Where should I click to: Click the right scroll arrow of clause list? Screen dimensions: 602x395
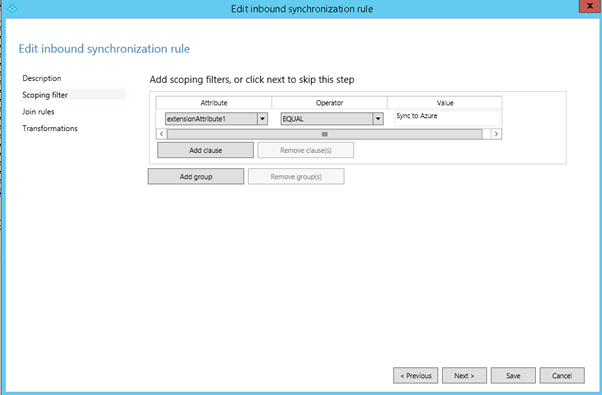point(496,134)
